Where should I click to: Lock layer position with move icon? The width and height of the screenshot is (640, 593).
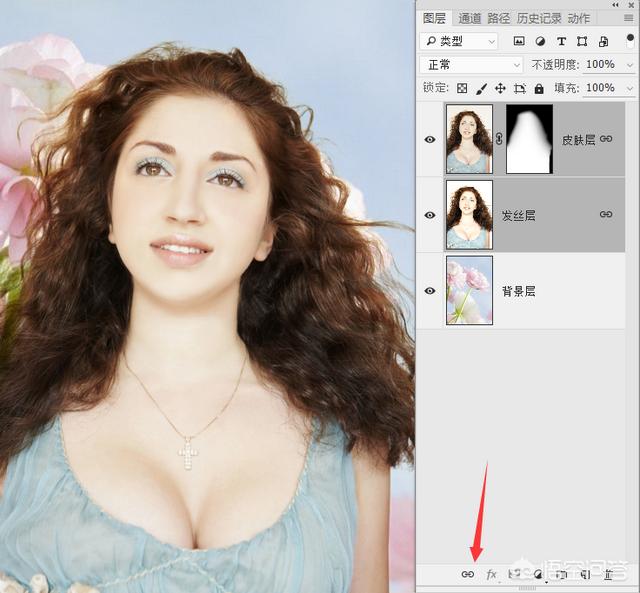point(500,88)
